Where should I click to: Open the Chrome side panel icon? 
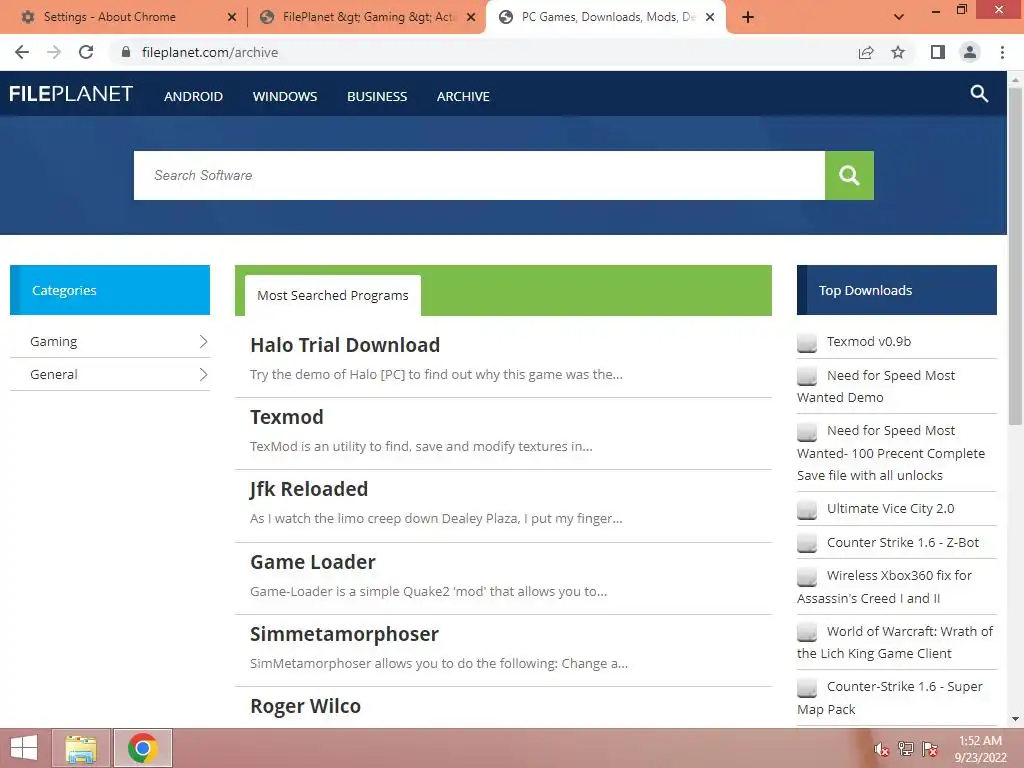coord(938,52)
